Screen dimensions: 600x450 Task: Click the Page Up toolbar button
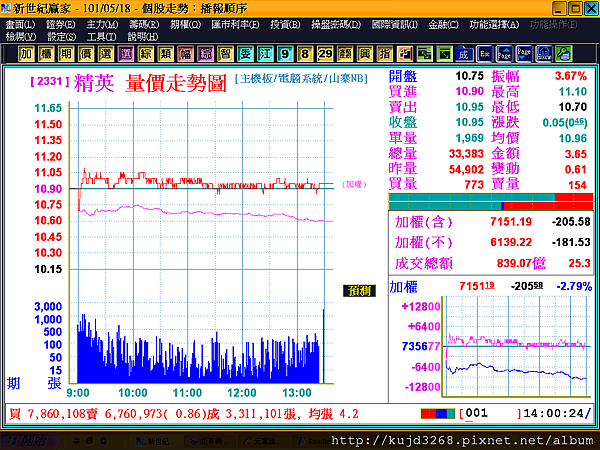tap(504, 54)
